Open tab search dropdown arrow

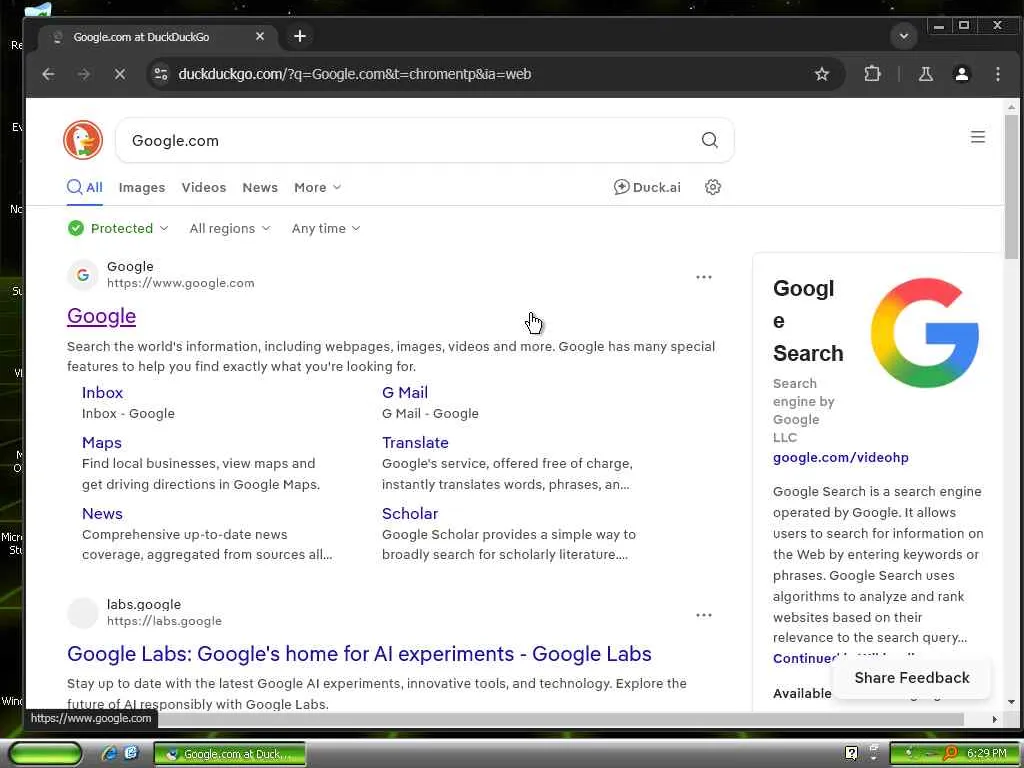904,36
